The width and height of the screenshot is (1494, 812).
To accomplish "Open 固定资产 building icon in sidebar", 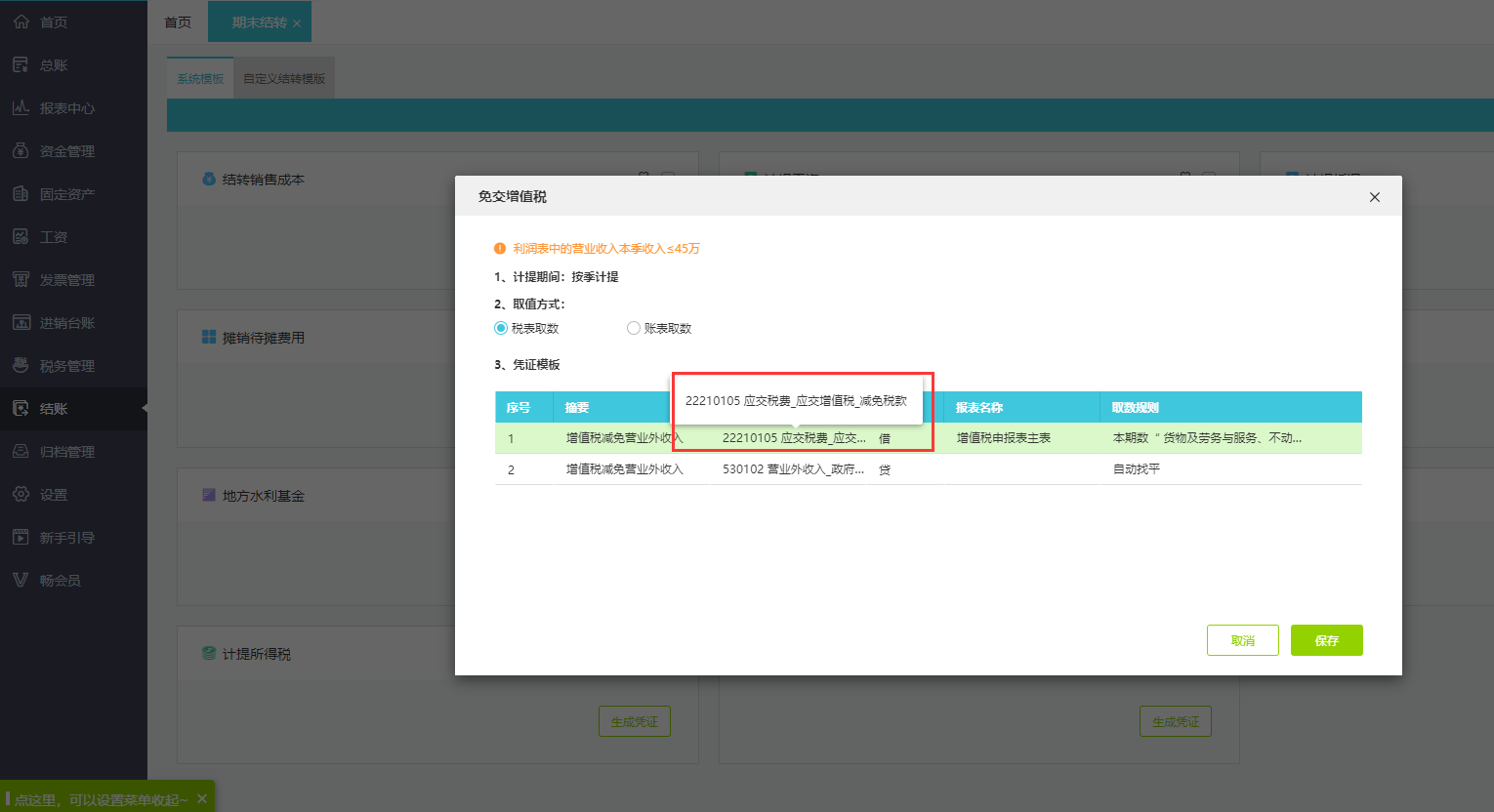I will (21, 193).
